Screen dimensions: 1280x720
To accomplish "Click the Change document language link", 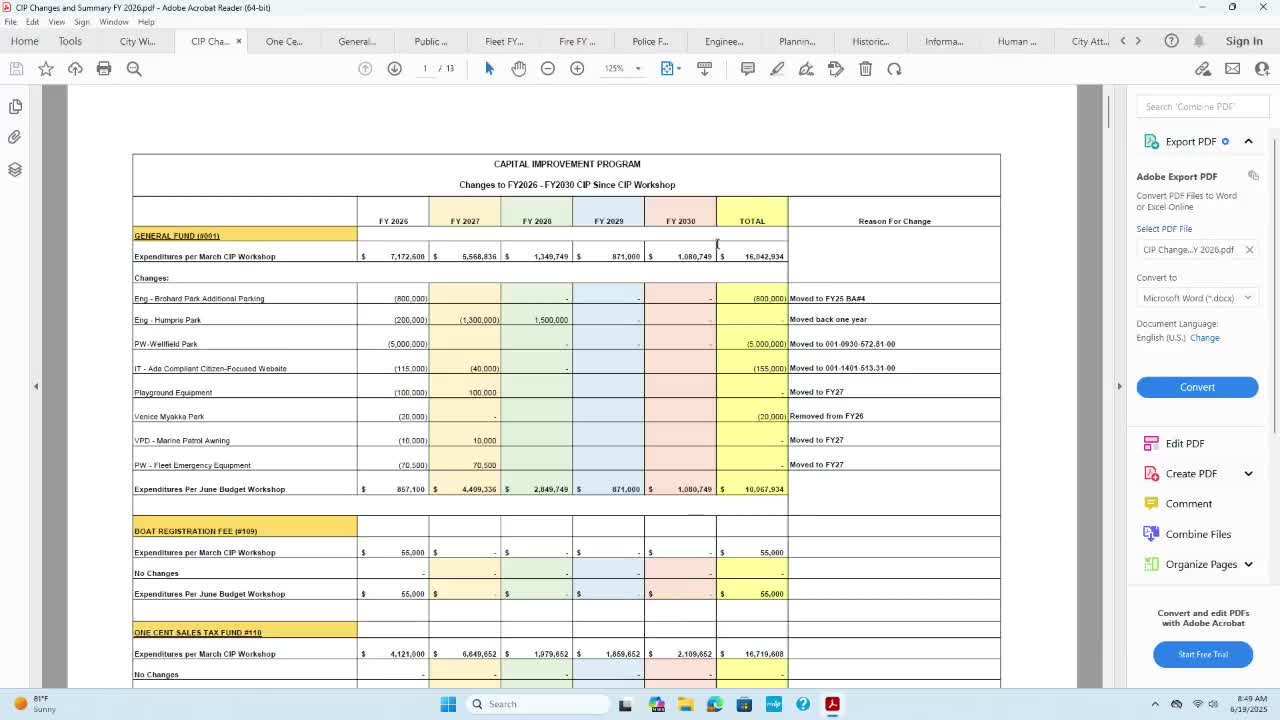I will 1204,338.
